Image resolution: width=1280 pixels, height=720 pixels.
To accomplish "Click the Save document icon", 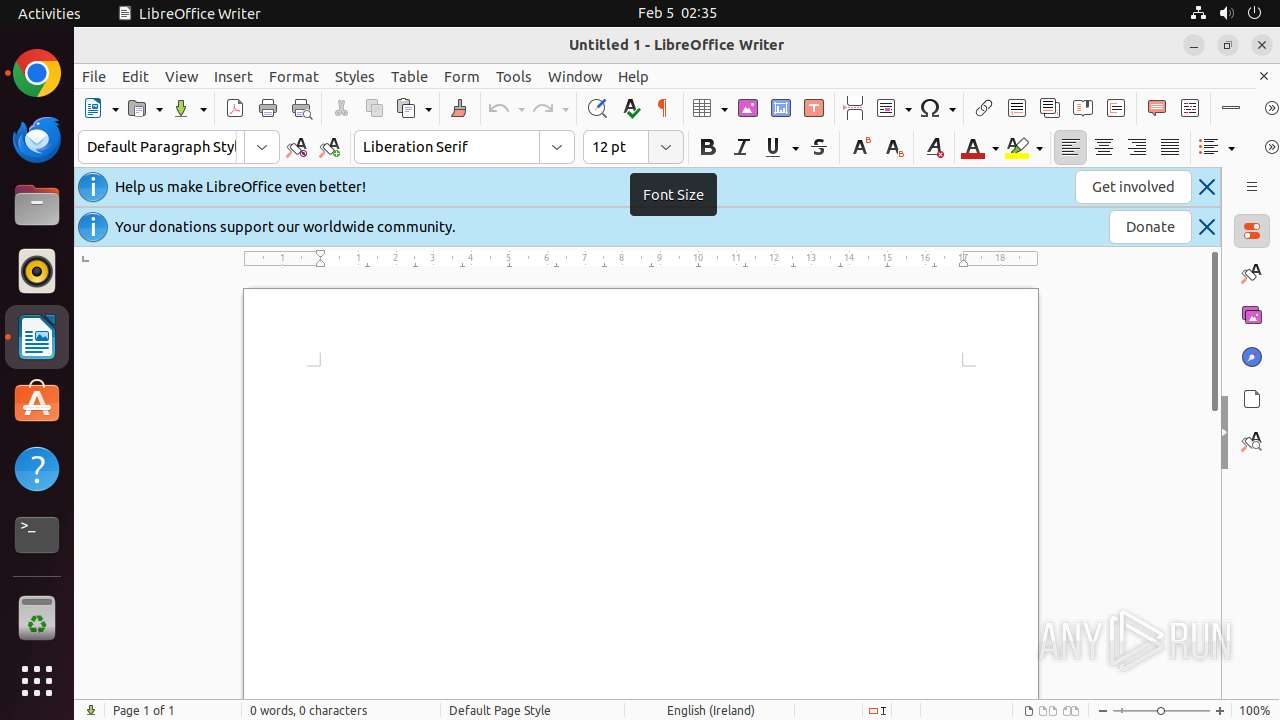I will (181, 109).
